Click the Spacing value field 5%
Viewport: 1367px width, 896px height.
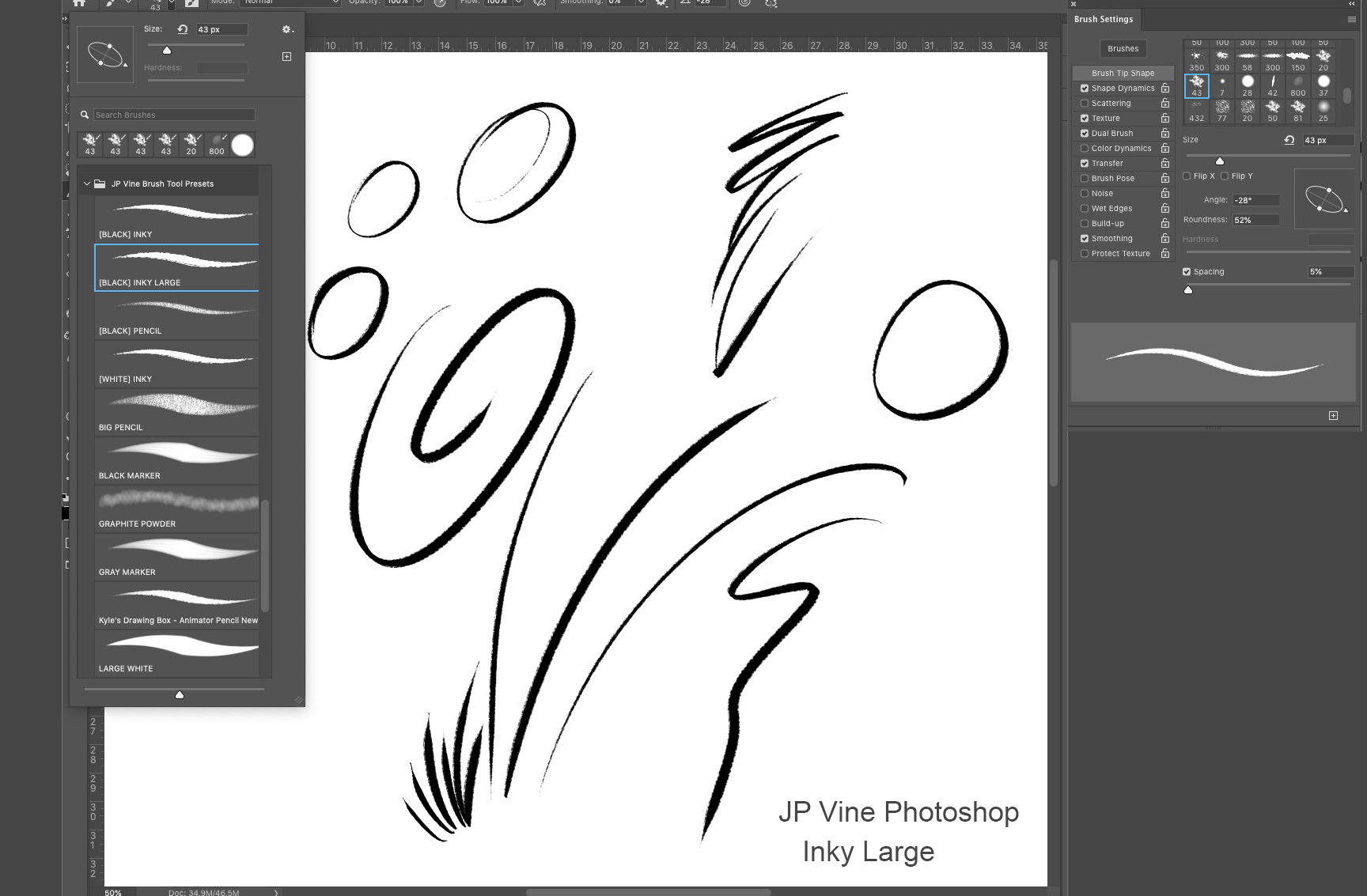1331,272
